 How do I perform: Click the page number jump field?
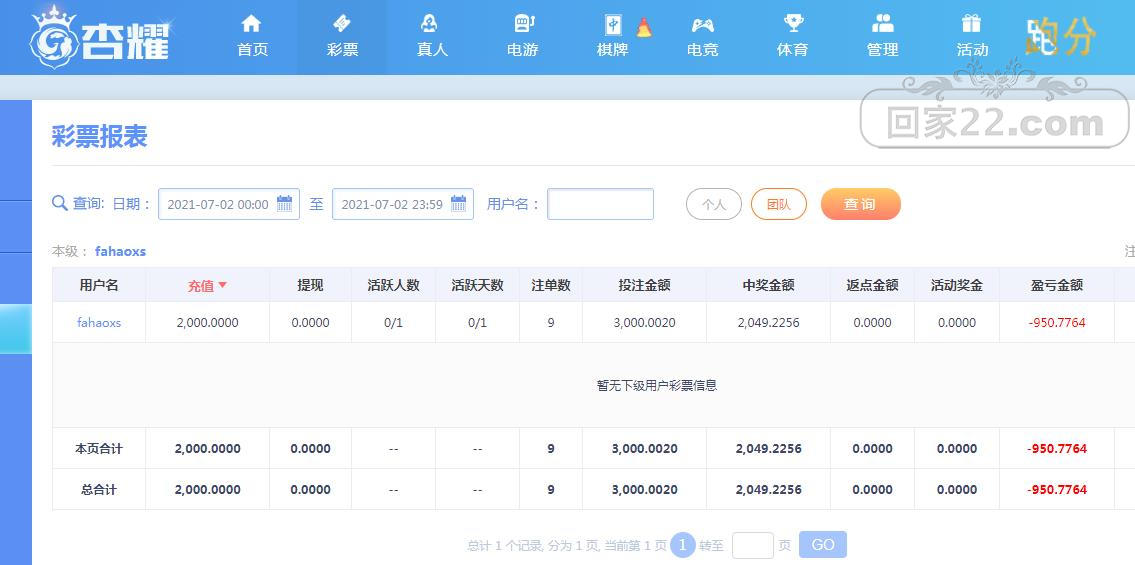[x=753, y=545]
